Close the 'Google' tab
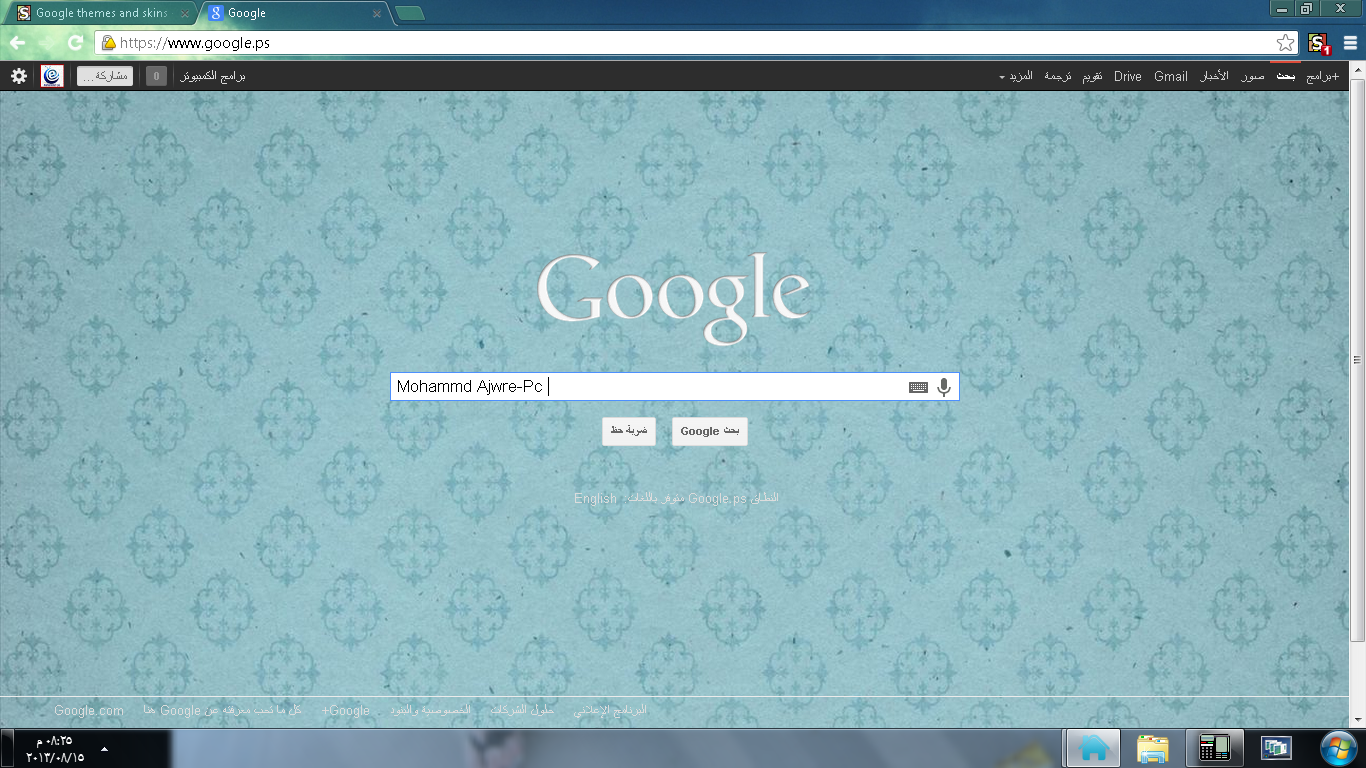 [x=376, y=14]
